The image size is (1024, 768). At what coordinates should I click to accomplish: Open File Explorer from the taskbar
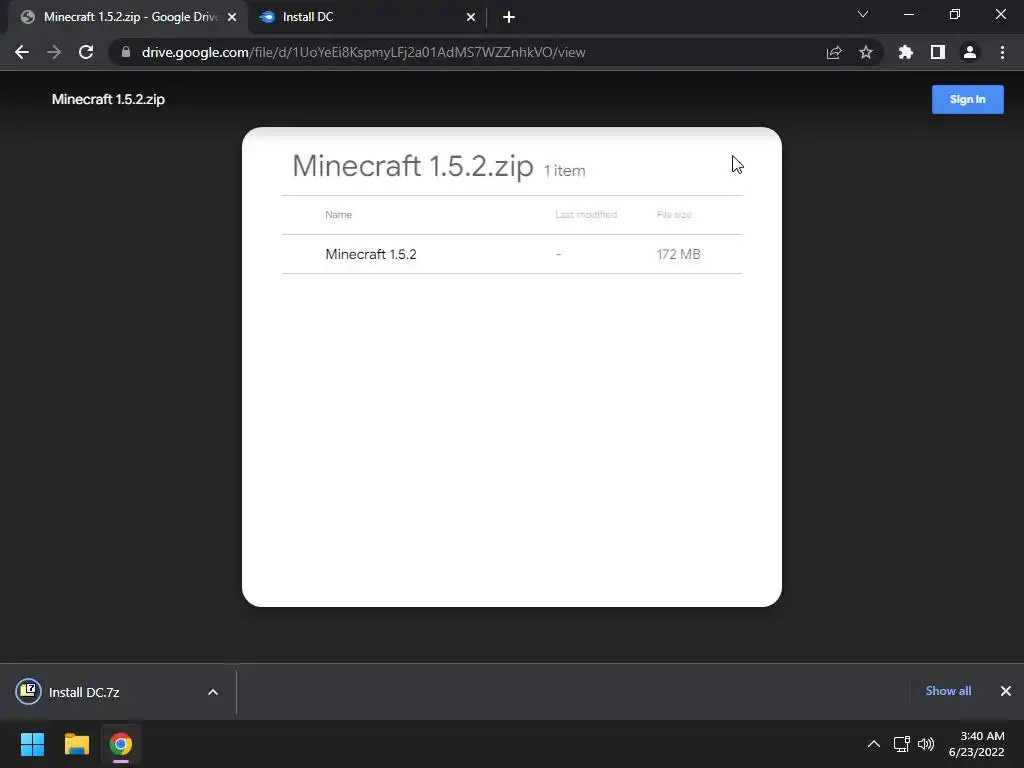point(76,744)
